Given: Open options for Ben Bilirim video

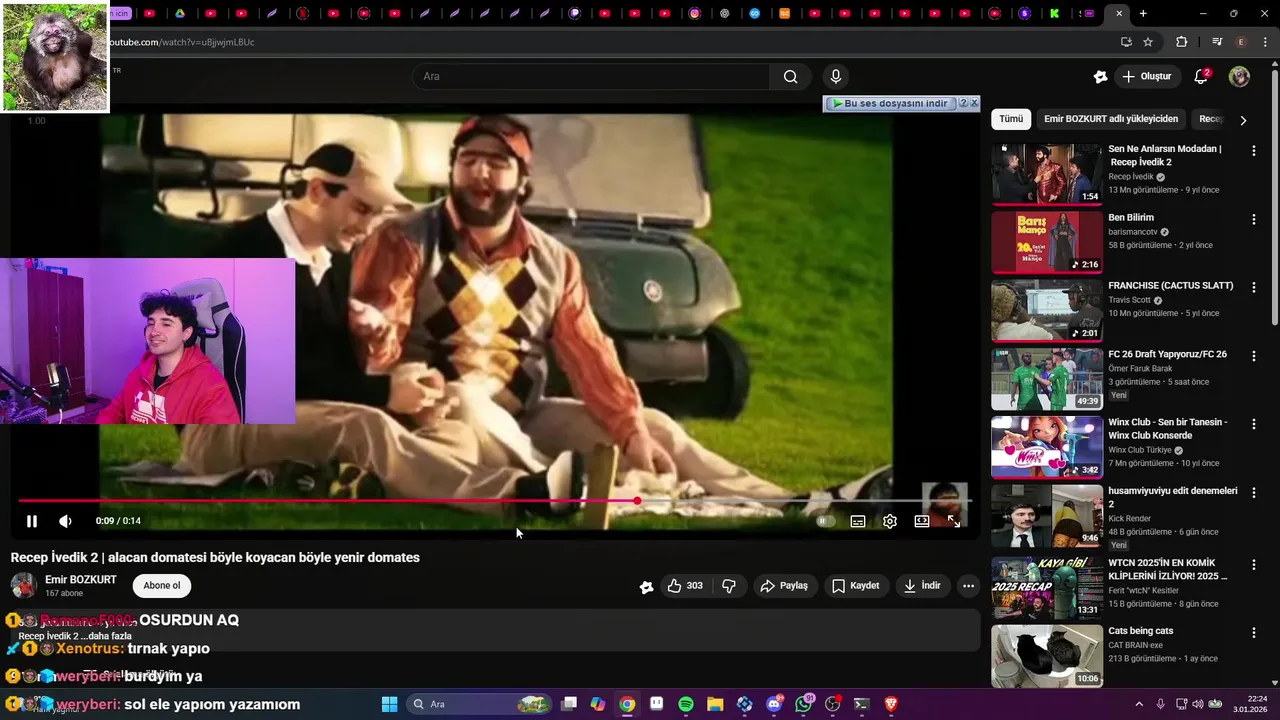Looking at the screenshot, I should pos(1254,218).
